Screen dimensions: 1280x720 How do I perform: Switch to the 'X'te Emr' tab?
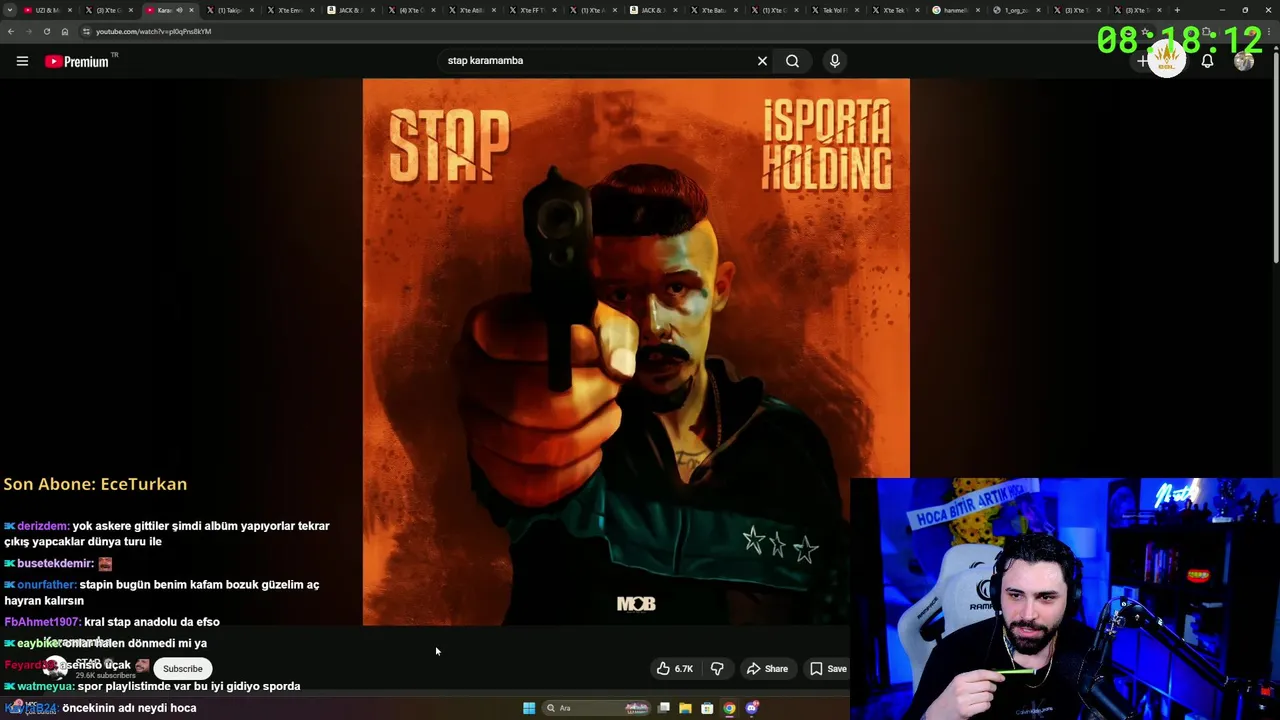click(x=288, y=10)
